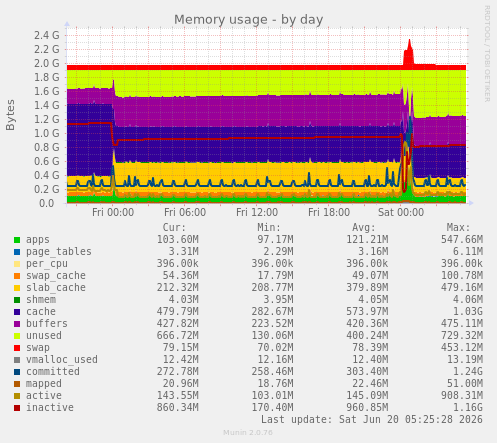Viewport: 497px width, 443px height.
Task: Click the slab_cache average value 379.89M
Action: (367, 288)
